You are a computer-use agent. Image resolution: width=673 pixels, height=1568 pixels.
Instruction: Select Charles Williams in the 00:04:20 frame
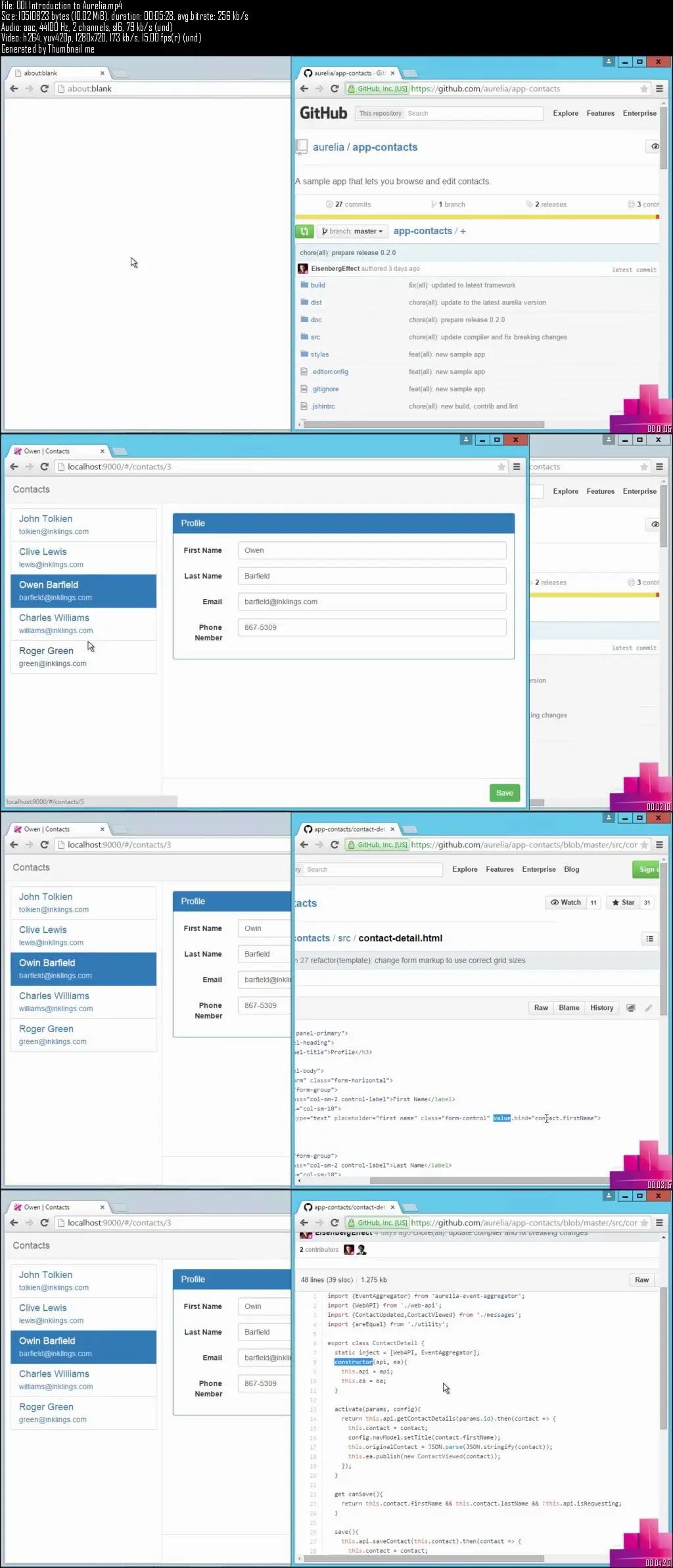tap(83, 1380)
